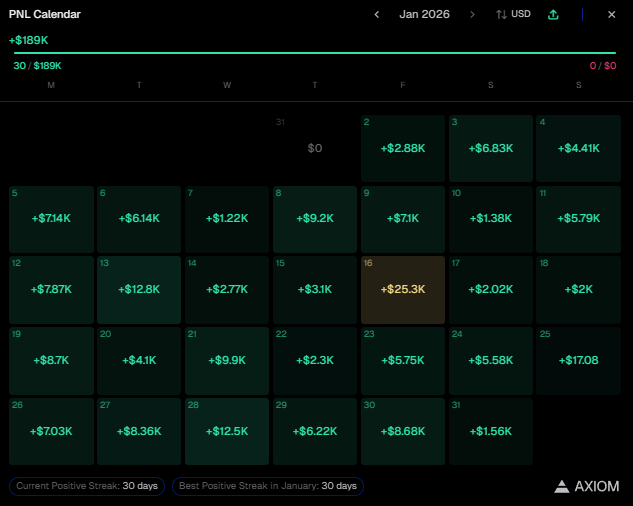Click the total +$189K value
Screen dimensions: 633x506
pyautogui.click(x=29, y=40)
